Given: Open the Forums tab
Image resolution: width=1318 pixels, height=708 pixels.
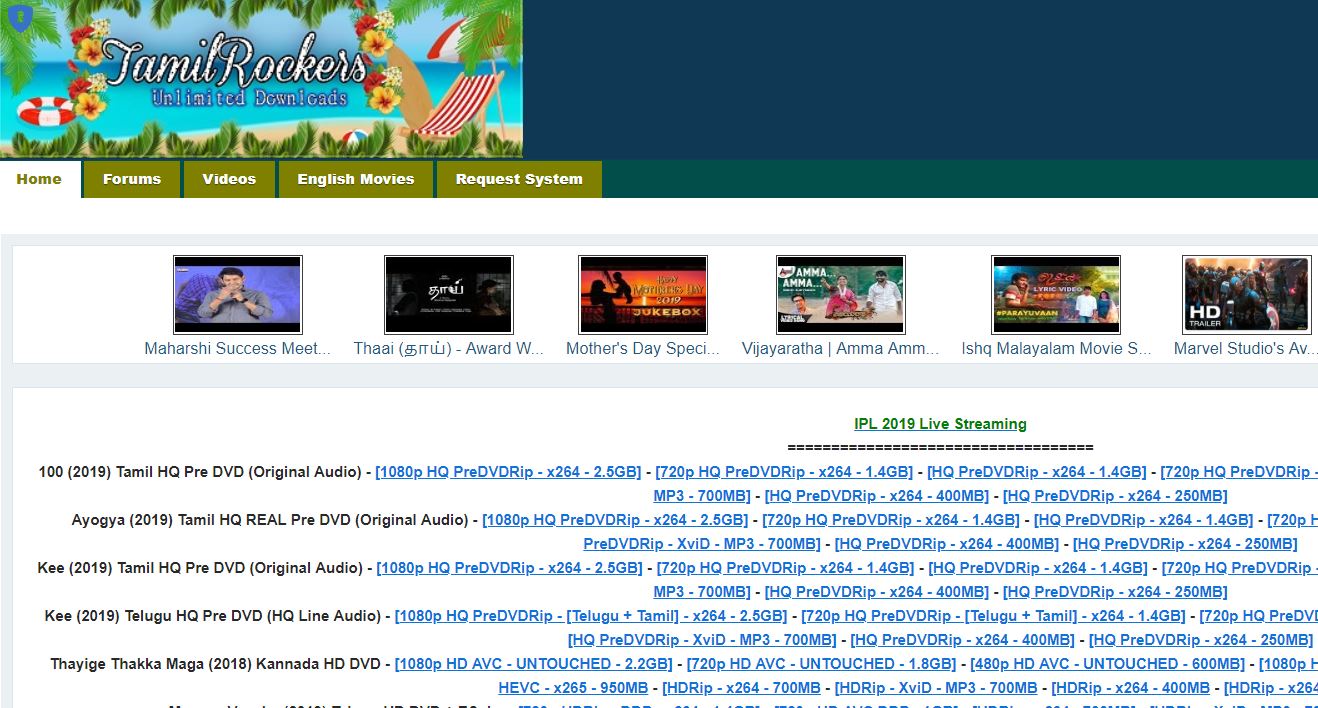Looking at the screenshot, I should [131, 179].
